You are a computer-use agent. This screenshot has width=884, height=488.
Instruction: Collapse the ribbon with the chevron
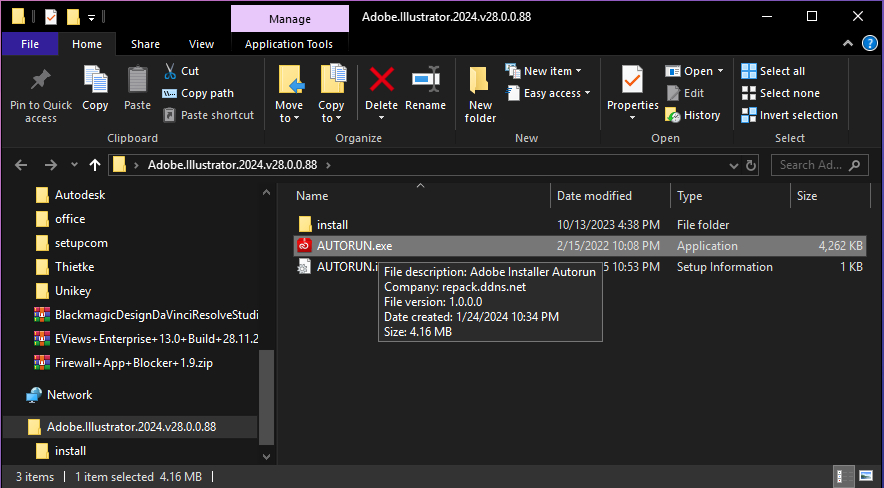[847, 44]
